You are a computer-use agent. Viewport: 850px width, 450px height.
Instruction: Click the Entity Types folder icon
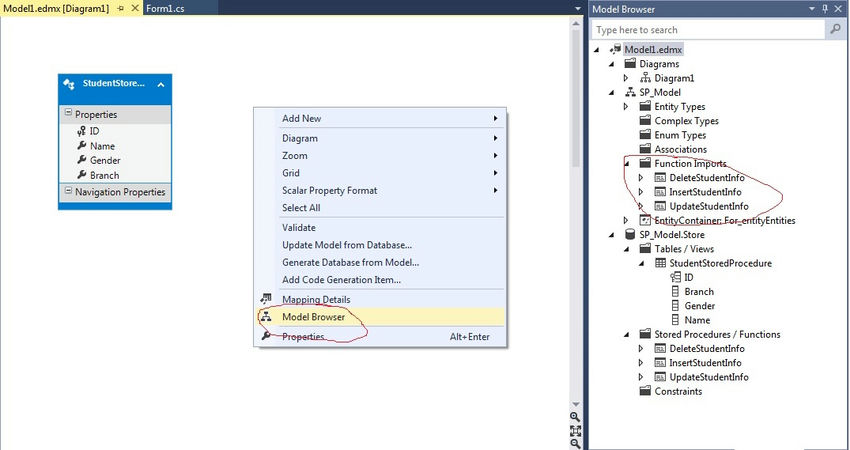645,106
